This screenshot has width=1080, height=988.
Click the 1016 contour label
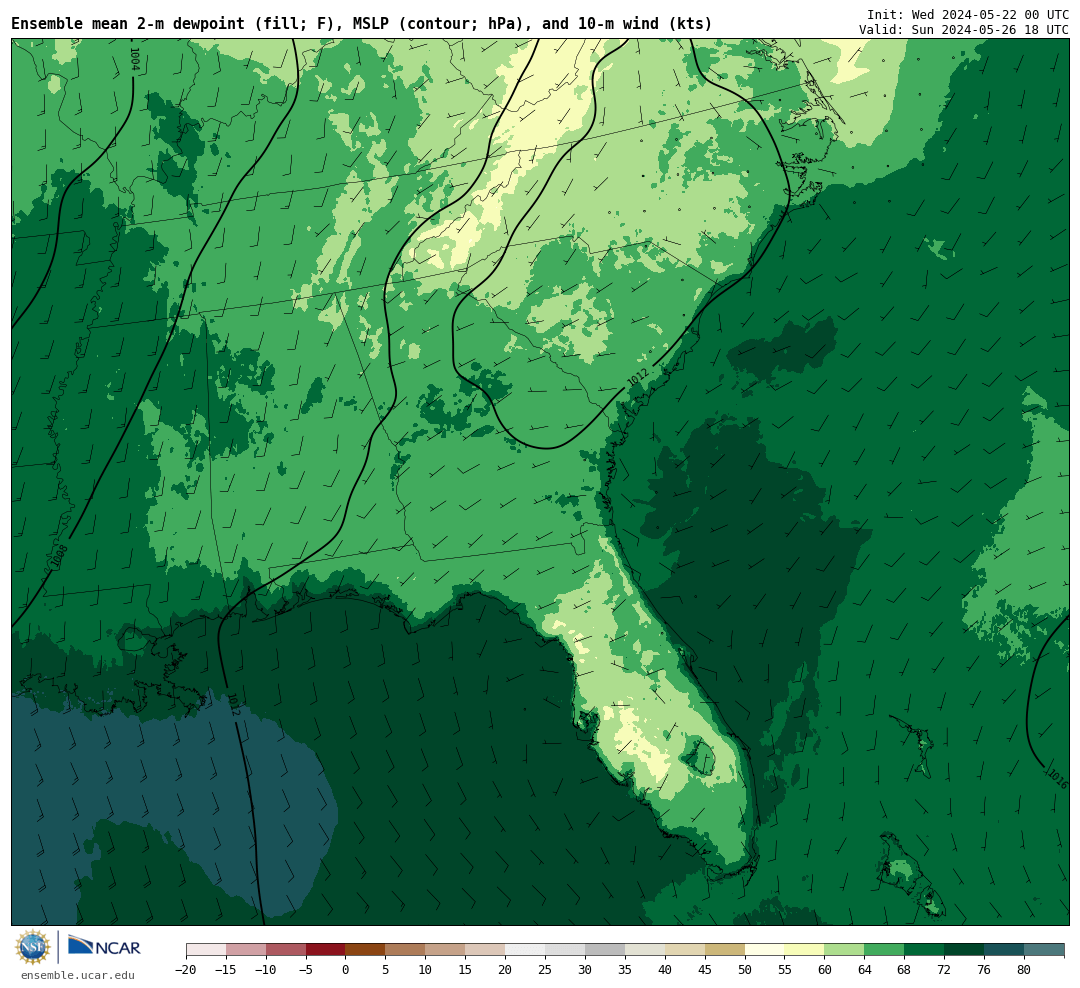coord(1057,778)
